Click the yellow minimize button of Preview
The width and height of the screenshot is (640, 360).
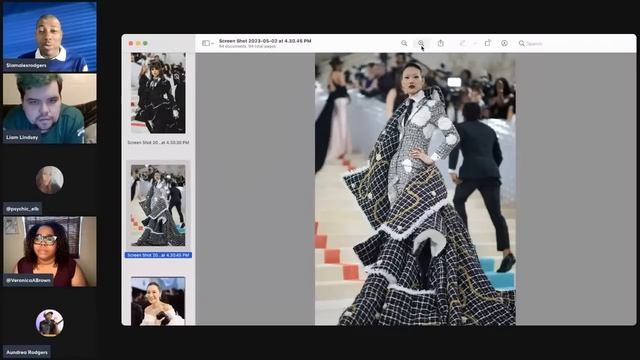point(138,43)
